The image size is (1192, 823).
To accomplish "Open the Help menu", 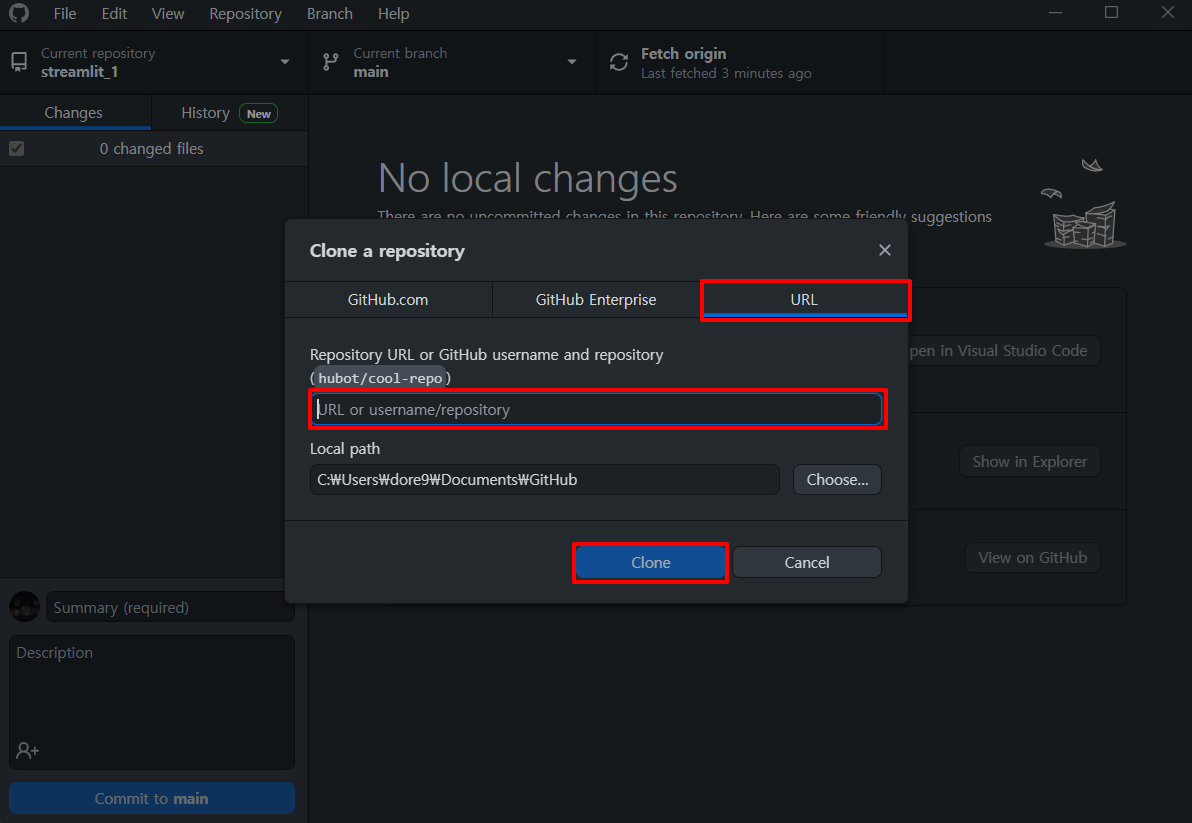I will 393,14.
